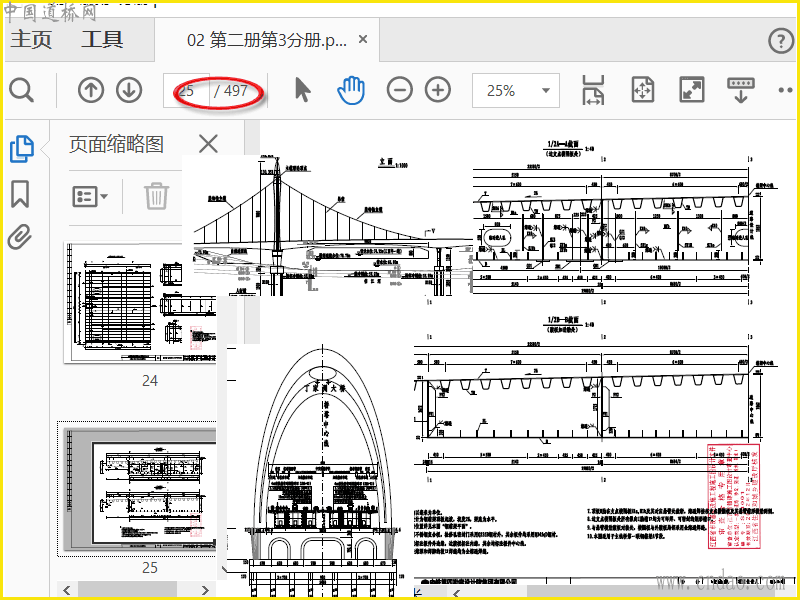Click the page label 24
The image size is (800, 600).
149,381
